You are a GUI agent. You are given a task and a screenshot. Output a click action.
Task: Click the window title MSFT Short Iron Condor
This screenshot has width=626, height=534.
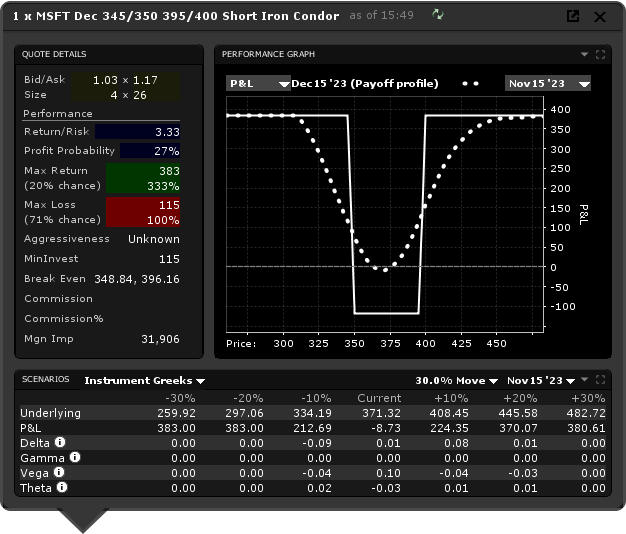176,16
